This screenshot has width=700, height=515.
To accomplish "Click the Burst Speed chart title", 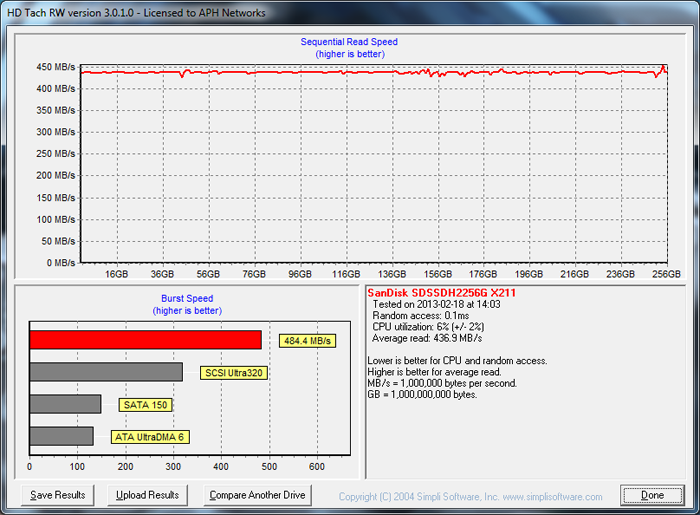I will pyautogui.click(x=187, y=298).
